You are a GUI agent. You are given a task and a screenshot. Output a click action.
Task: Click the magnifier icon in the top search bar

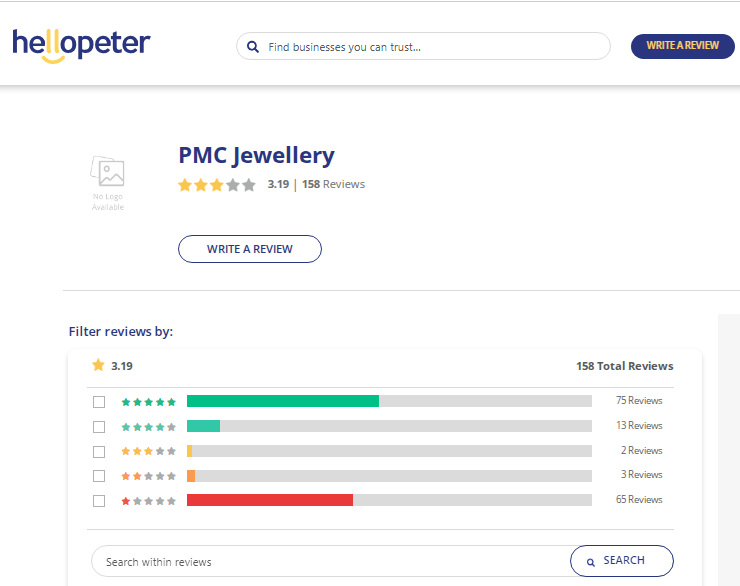(253, 46)
